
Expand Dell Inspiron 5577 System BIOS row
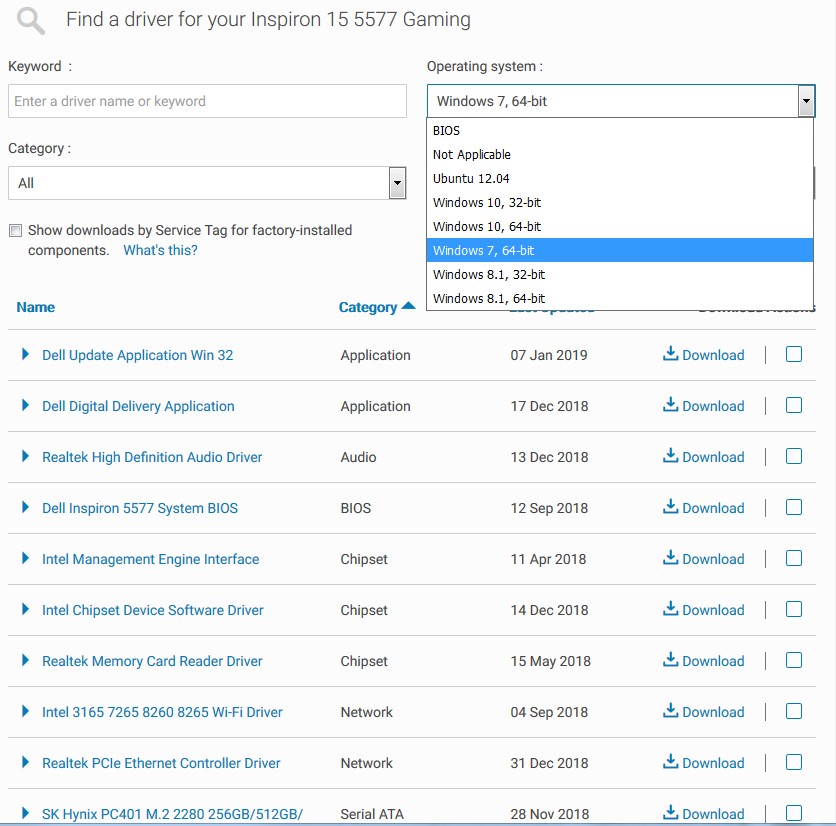point(25,507)
